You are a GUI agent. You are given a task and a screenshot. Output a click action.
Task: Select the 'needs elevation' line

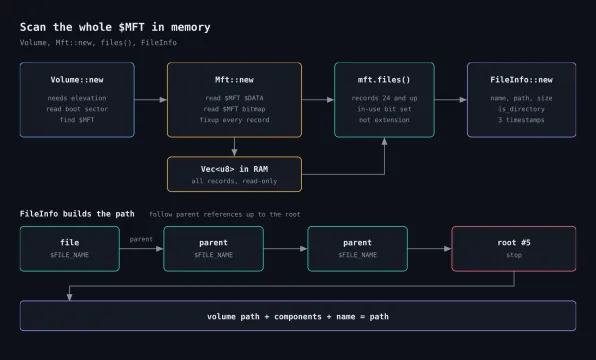tap(77, 98)
